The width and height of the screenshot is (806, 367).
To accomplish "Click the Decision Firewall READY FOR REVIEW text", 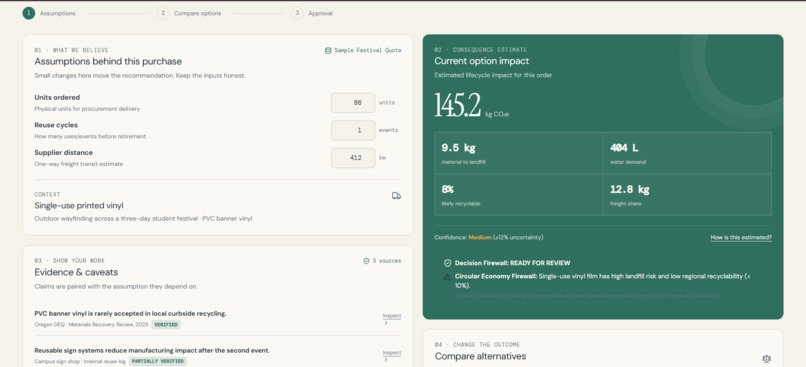I will (512, 263).
